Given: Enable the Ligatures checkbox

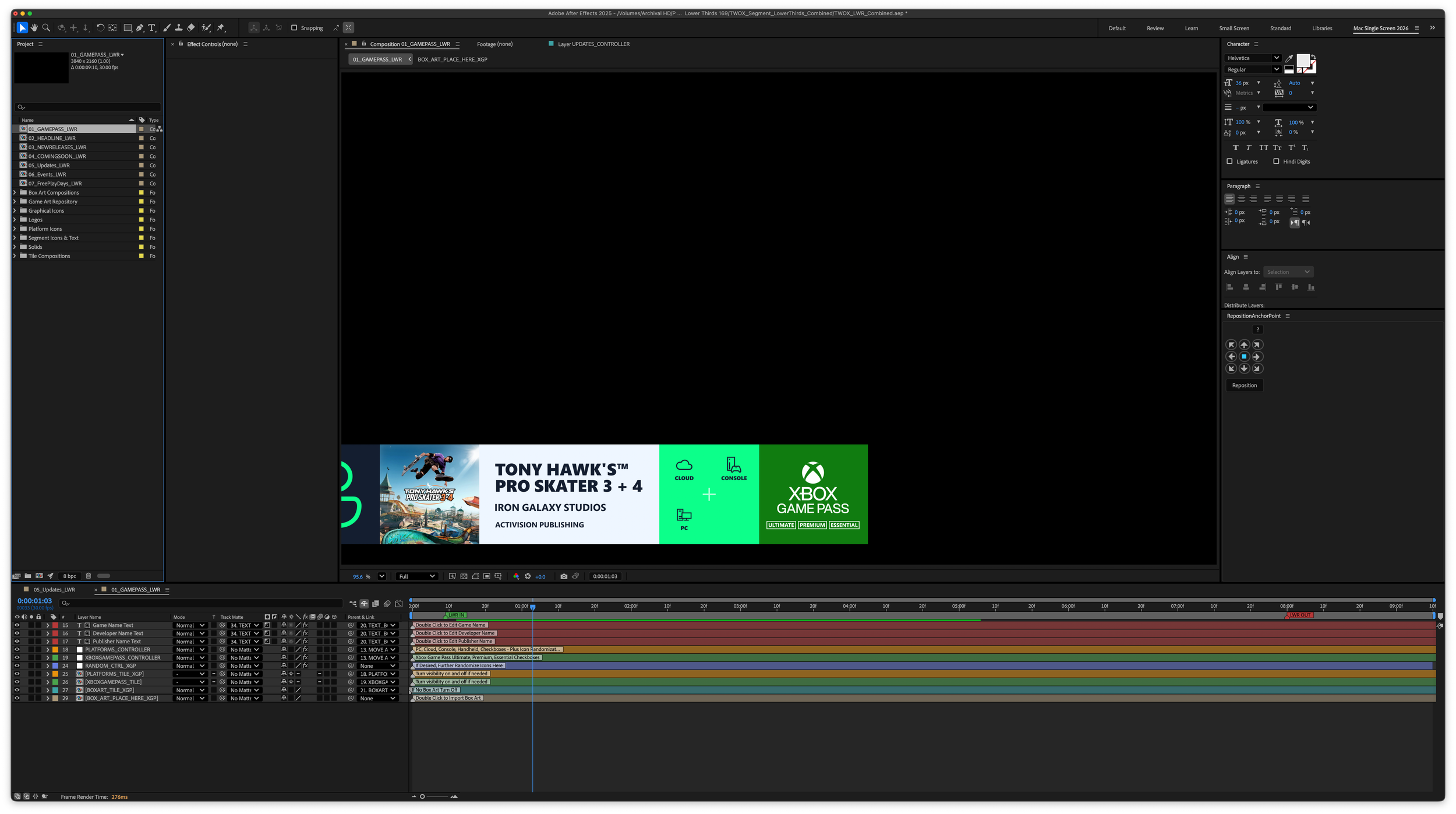Looking at the screenshot, I should click(x=1229, y=161).
